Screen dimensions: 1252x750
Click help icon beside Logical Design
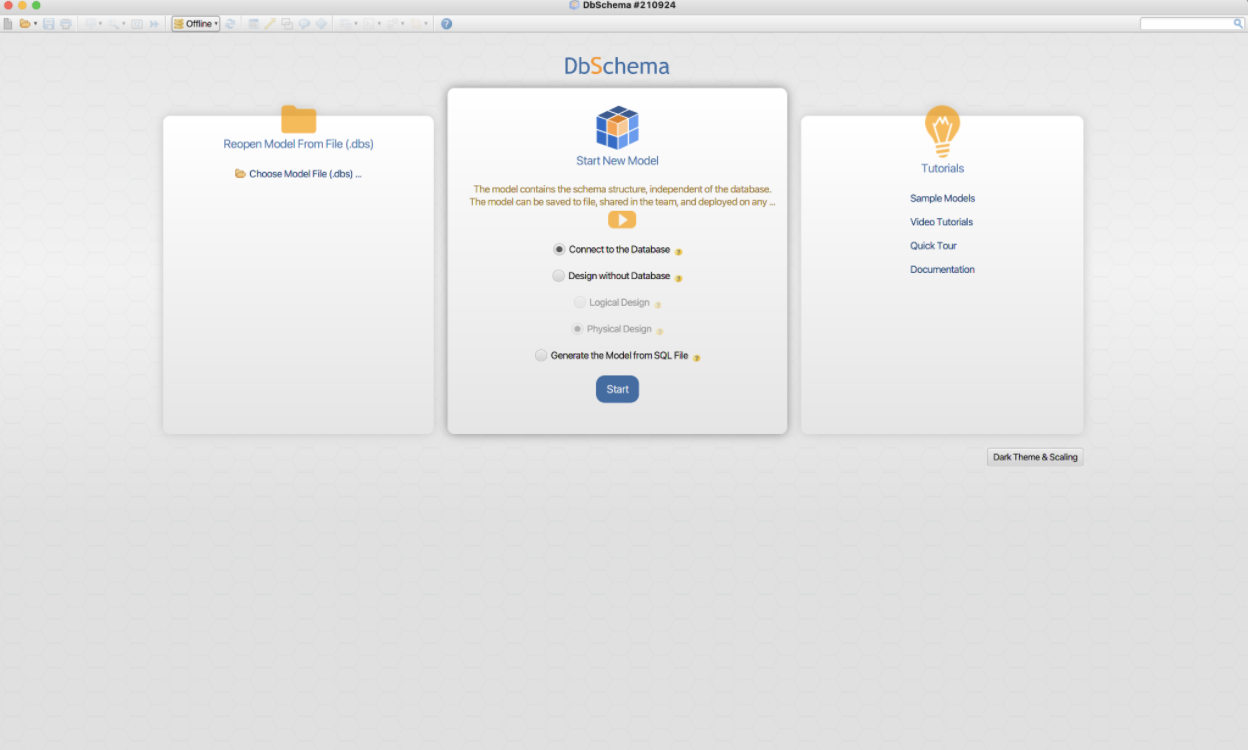coord(657,304)
